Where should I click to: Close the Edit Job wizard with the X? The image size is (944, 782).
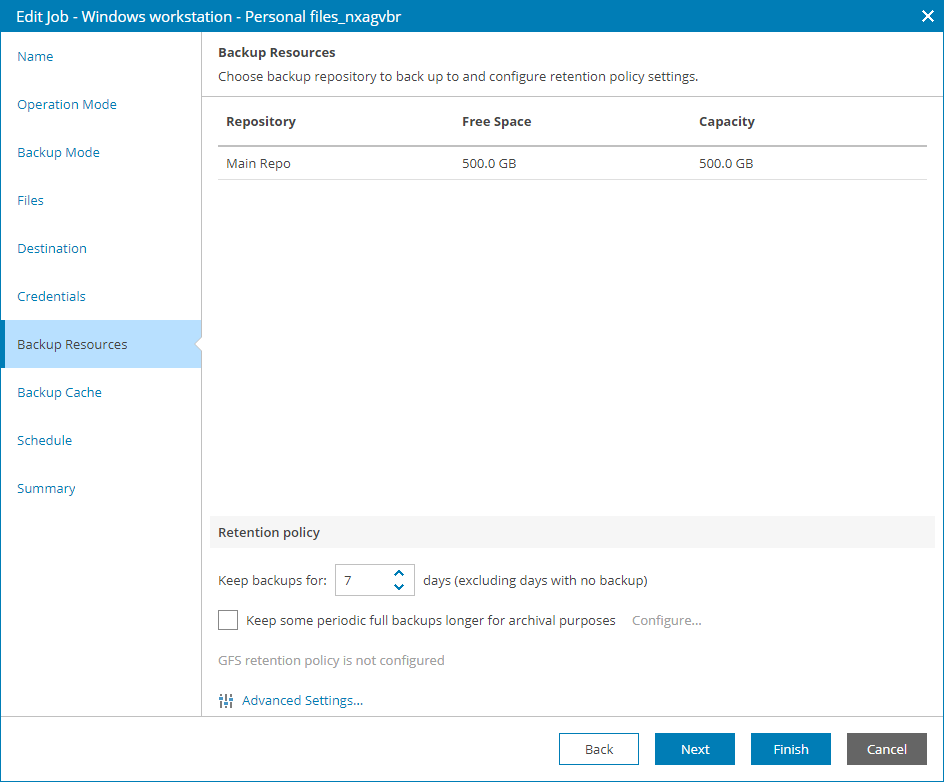(927, 16)
